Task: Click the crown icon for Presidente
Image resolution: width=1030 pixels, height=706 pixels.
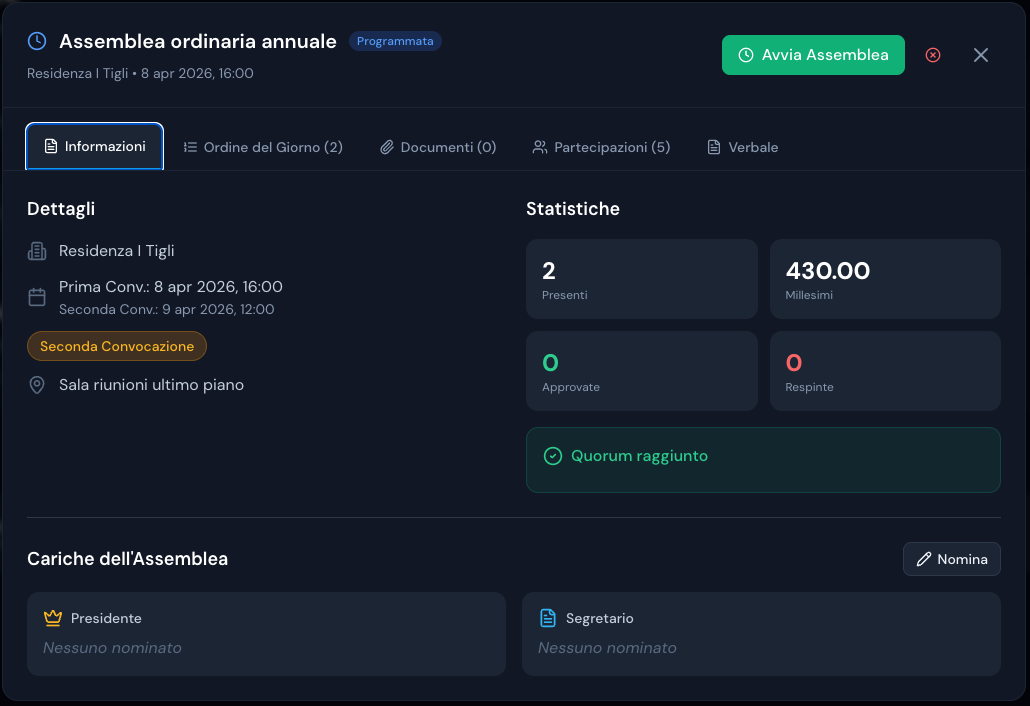Action: 53,618
